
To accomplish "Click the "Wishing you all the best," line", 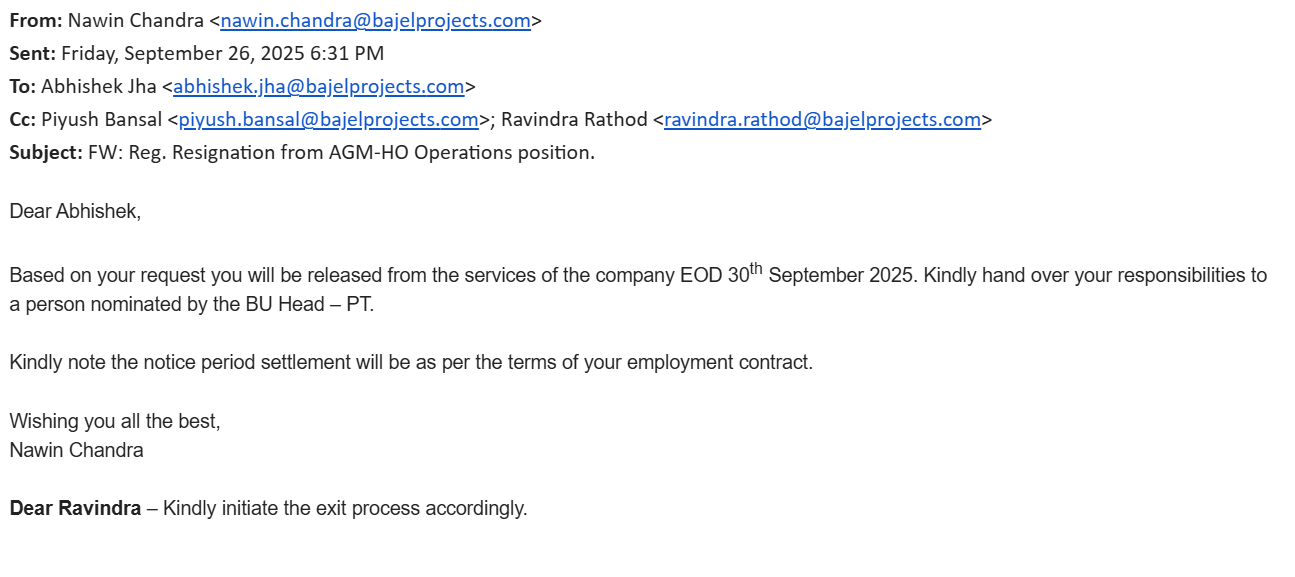I will coord(115,421).
